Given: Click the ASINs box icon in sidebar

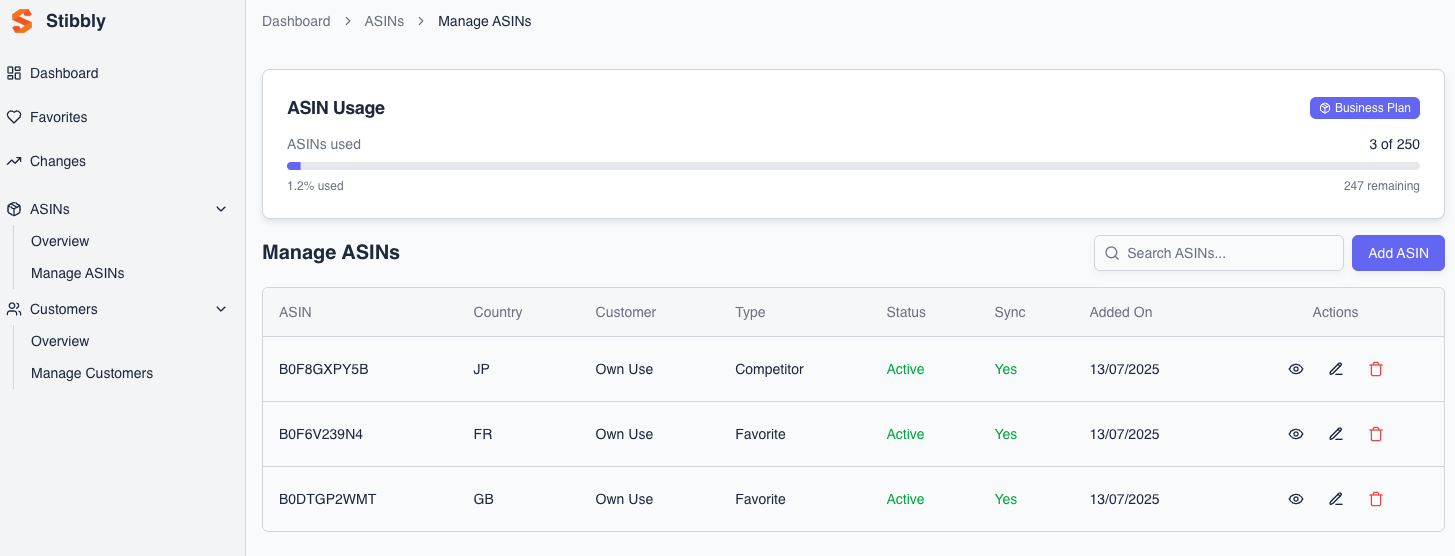Looking at the screenshot, I should coord(14,209).
